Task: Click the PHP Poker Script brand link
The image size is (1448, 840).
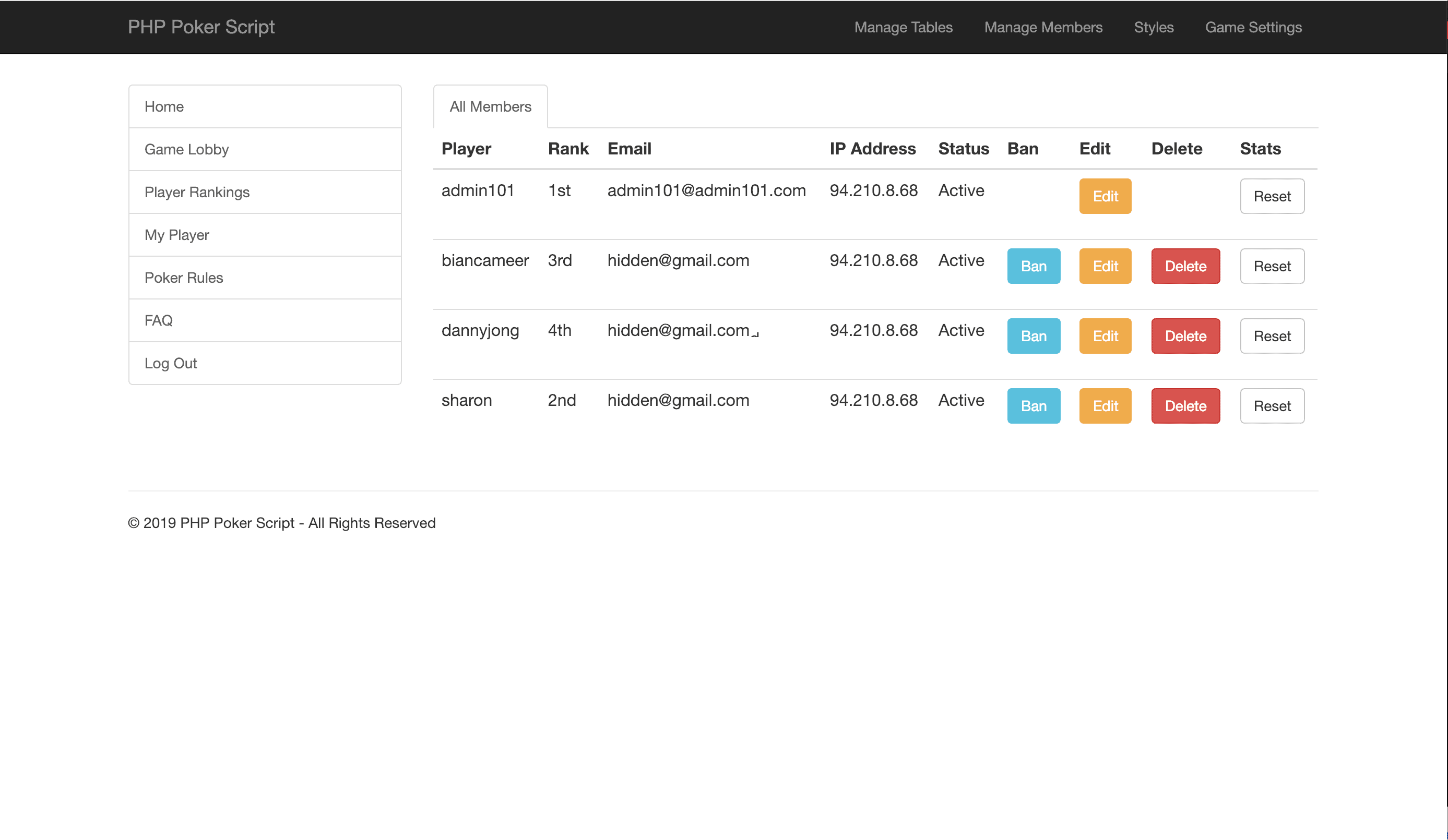Action: pyautogui.click(x=201, y=27)
